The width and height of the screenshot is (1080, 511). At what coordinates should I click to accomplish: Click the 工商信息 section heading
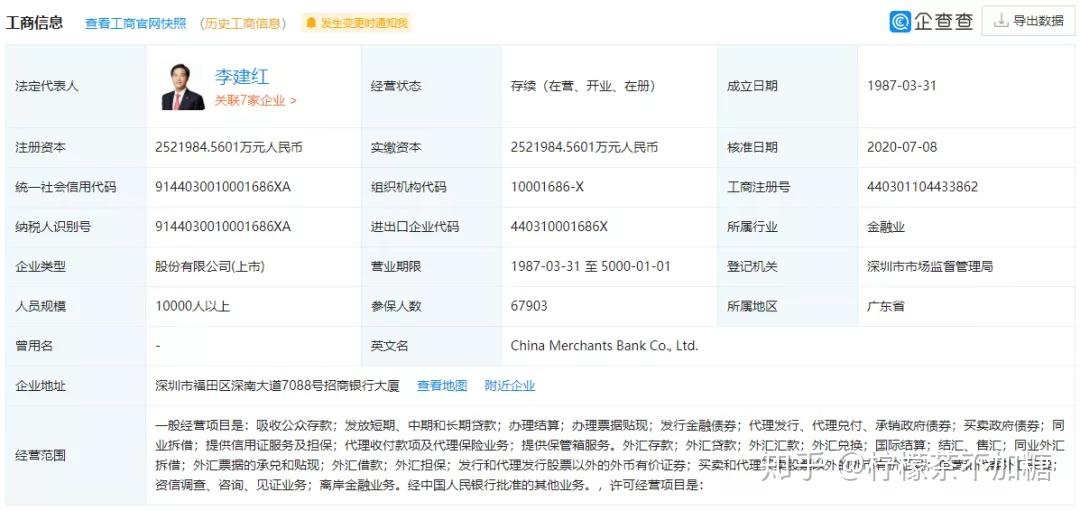click(34, 23)
